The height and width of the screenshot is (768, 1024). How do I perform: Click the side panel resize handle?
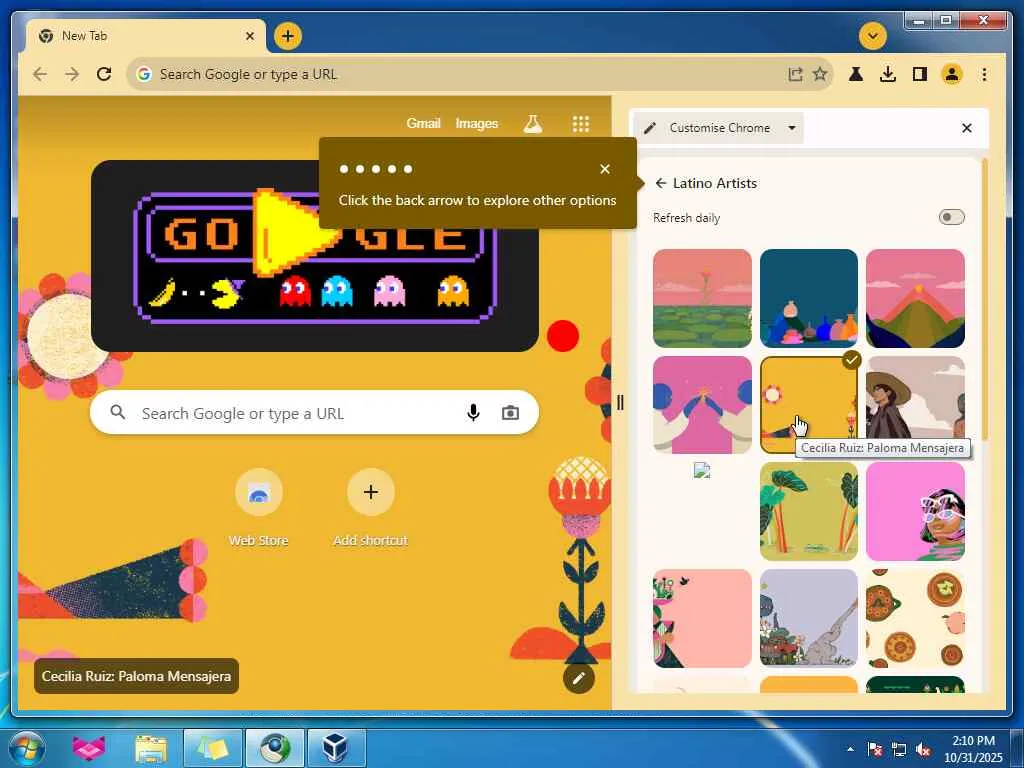pos(620,403)
